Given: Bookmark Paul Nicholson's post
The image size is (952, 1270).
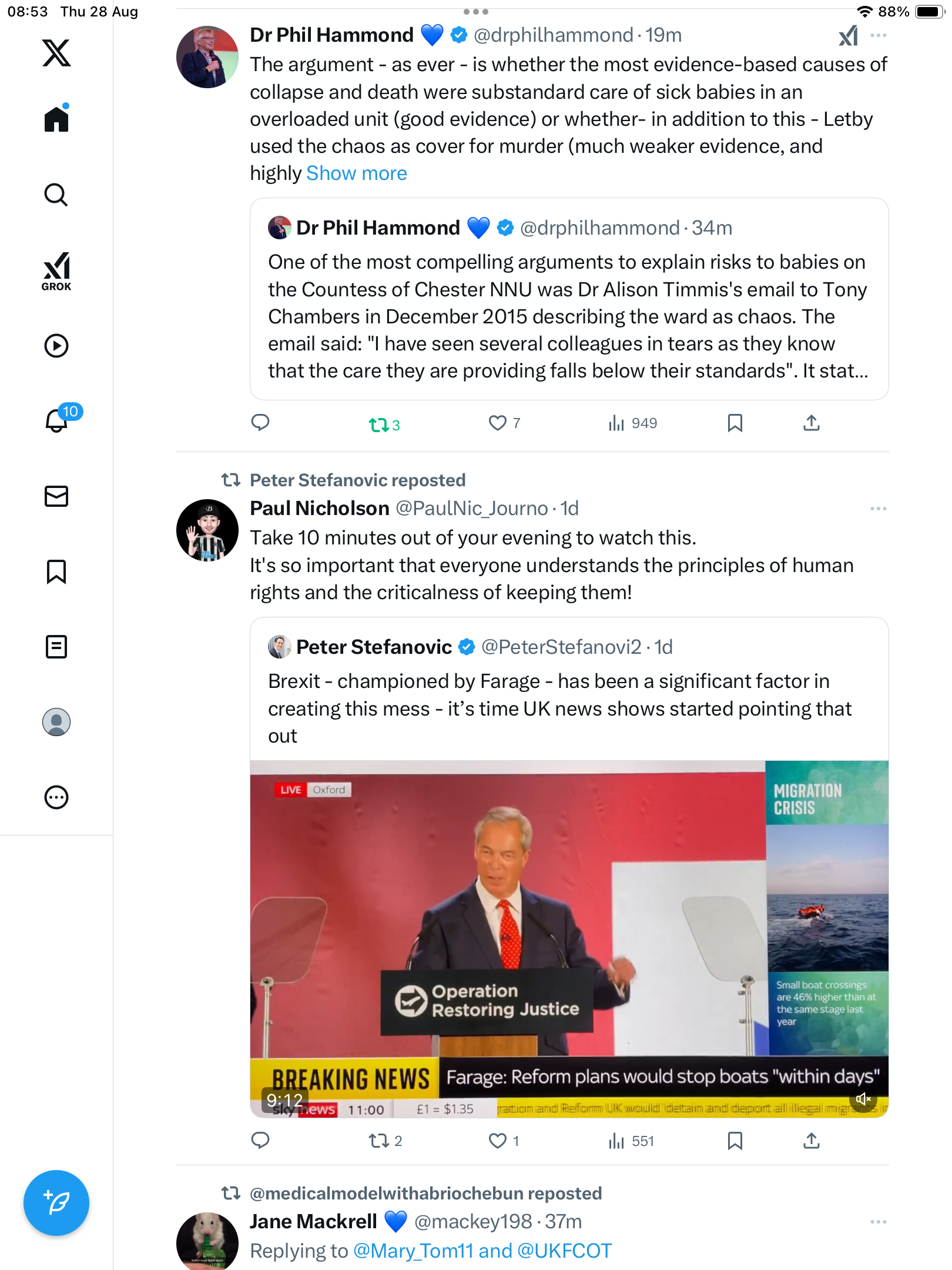Looking at the screenshot, I should coord(735,1141).
